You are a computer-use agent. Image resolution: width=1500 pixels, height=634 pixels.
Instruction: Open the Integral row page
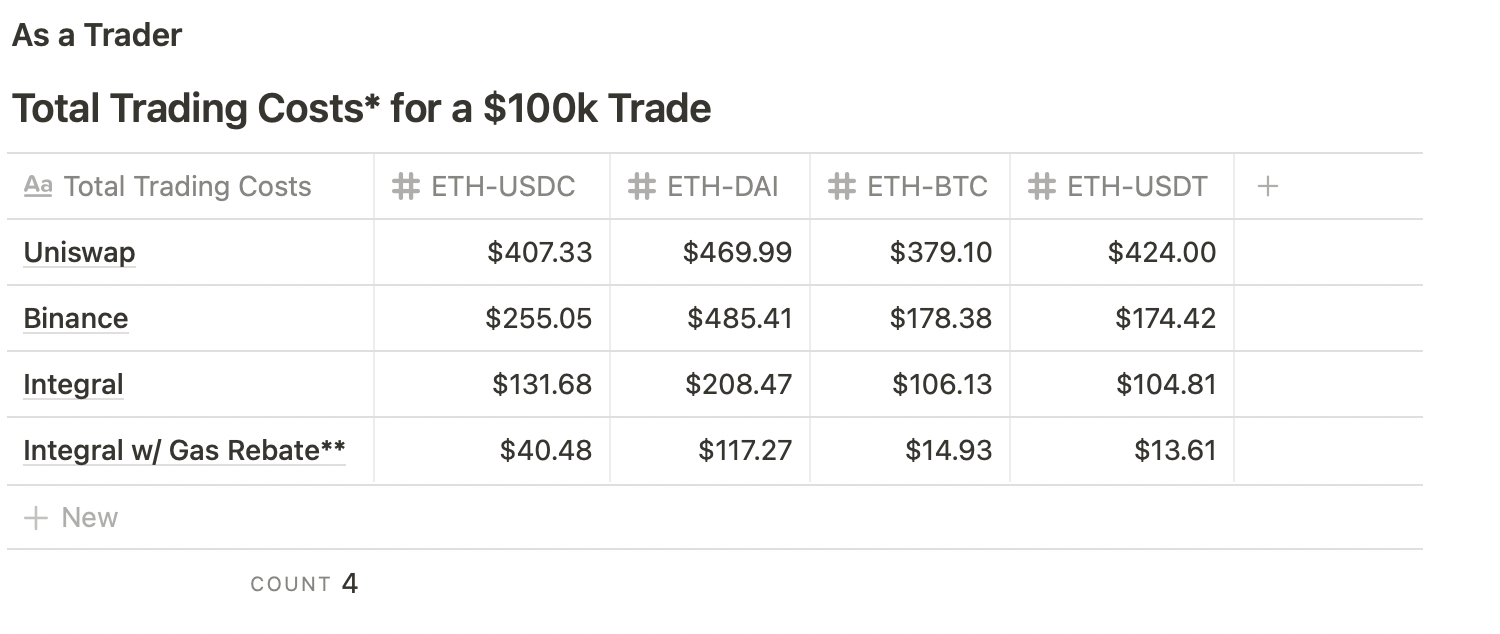(73, 384)
